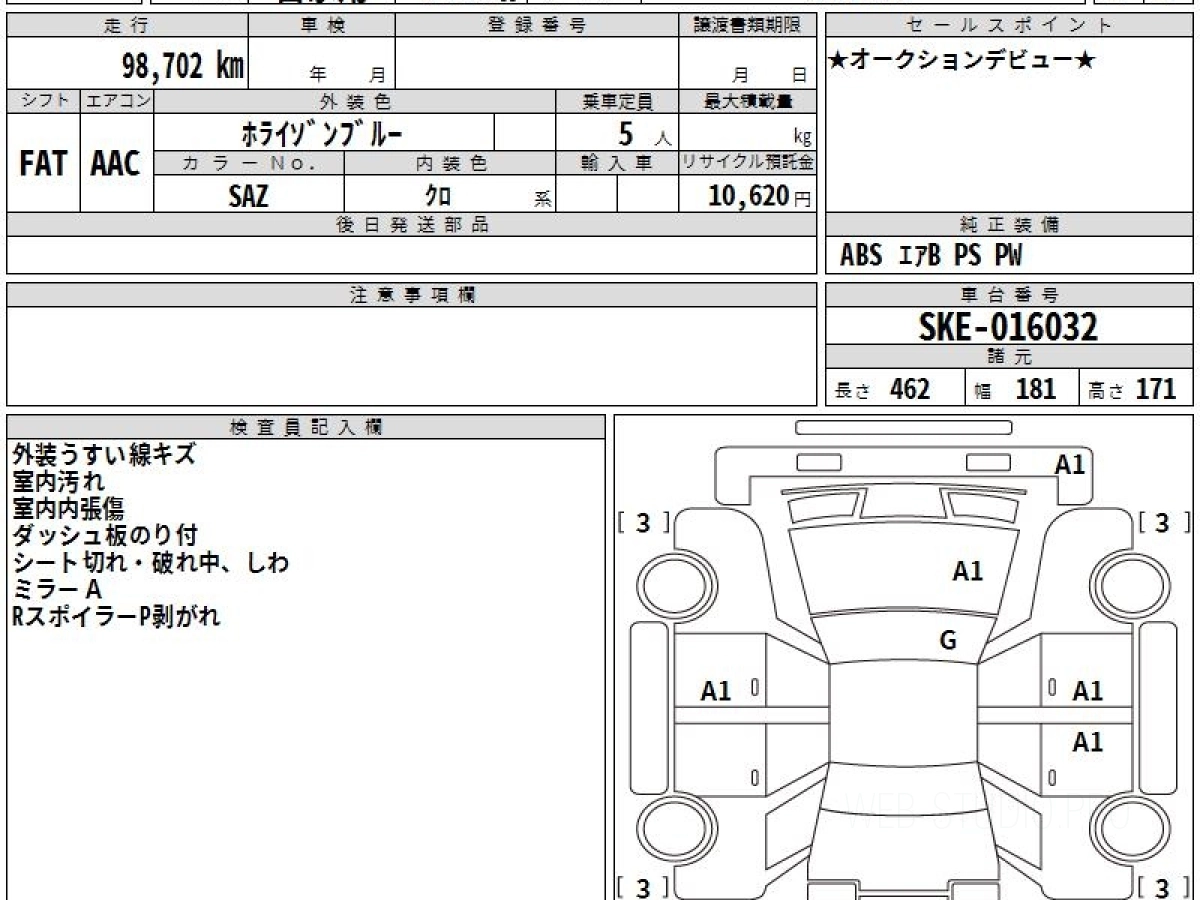Select the color code SAZ
1200x900 pixels.
(x=248, y=195)
